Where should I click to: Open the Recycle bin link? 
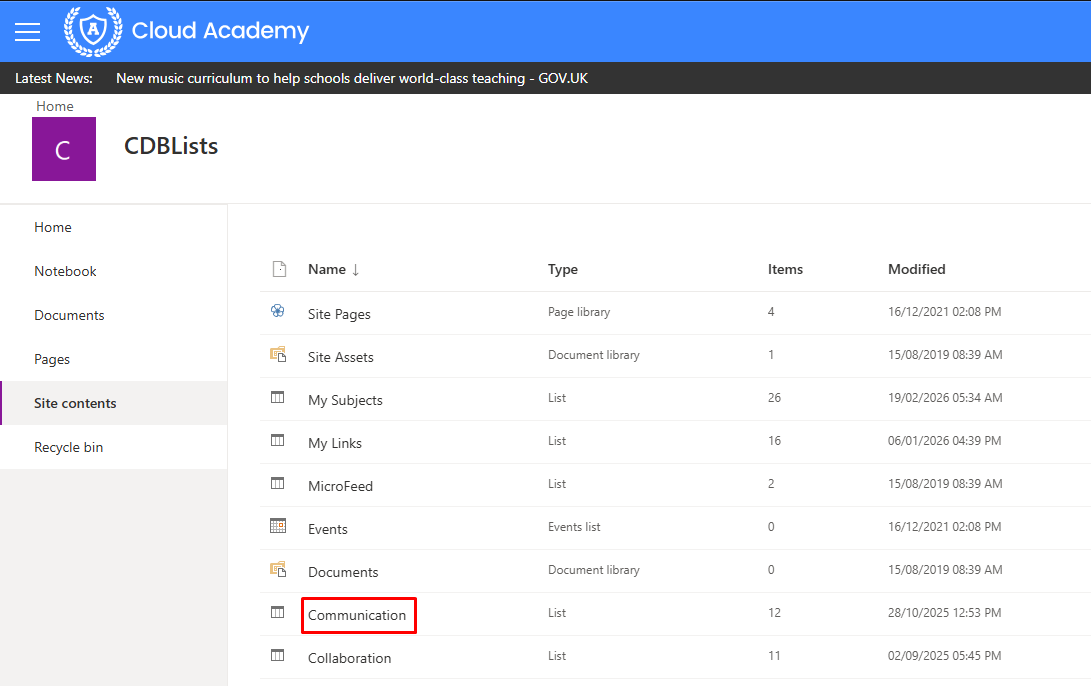coord(68,447)
